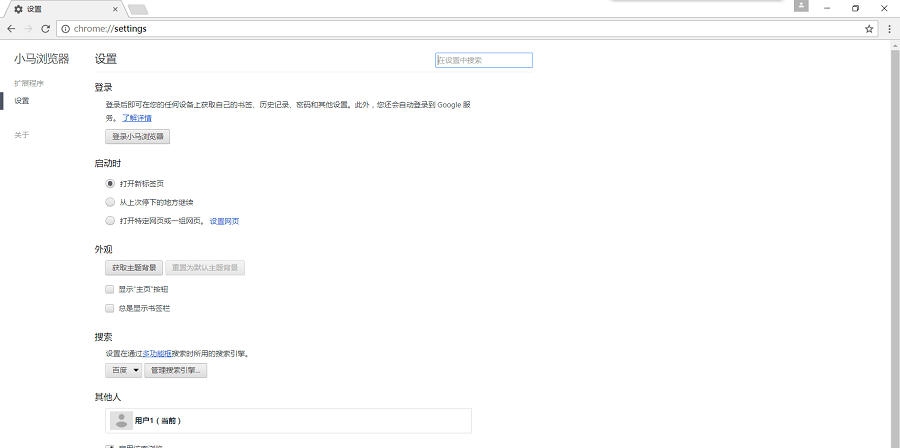
Task: Click the 其他人 section heading
Action: click(107, 397)
